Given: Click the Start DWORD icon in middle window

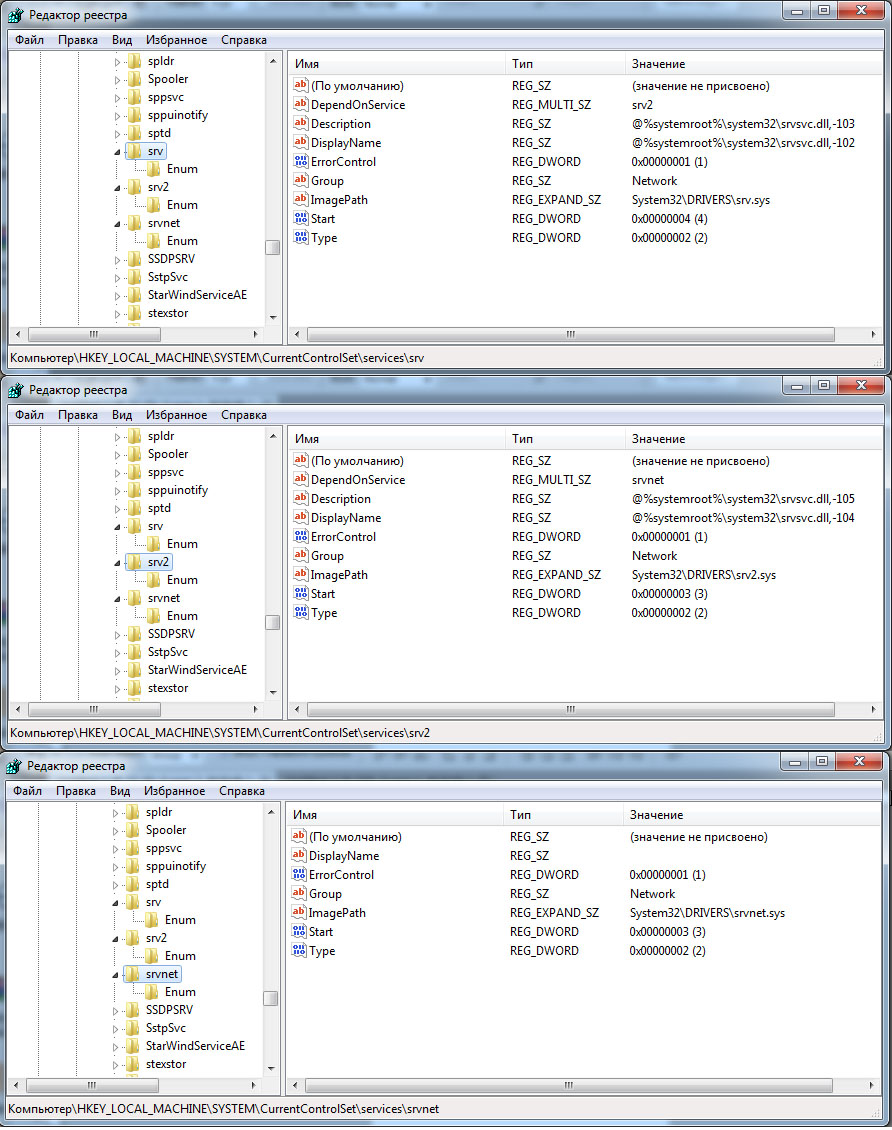Looking at the screenshot, I should coord(300,593).
